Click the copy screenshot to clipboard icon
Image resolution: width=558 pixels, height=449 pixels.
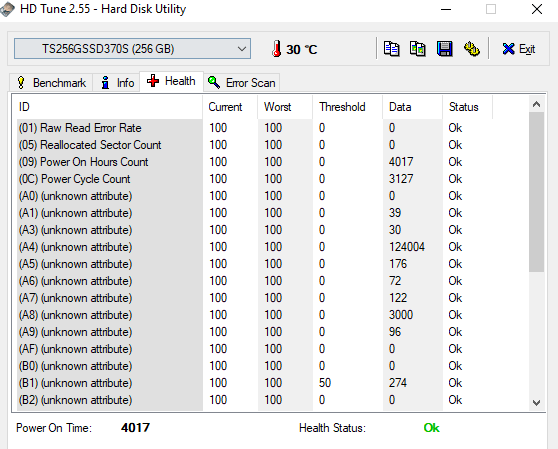click(x=418, y=49)
